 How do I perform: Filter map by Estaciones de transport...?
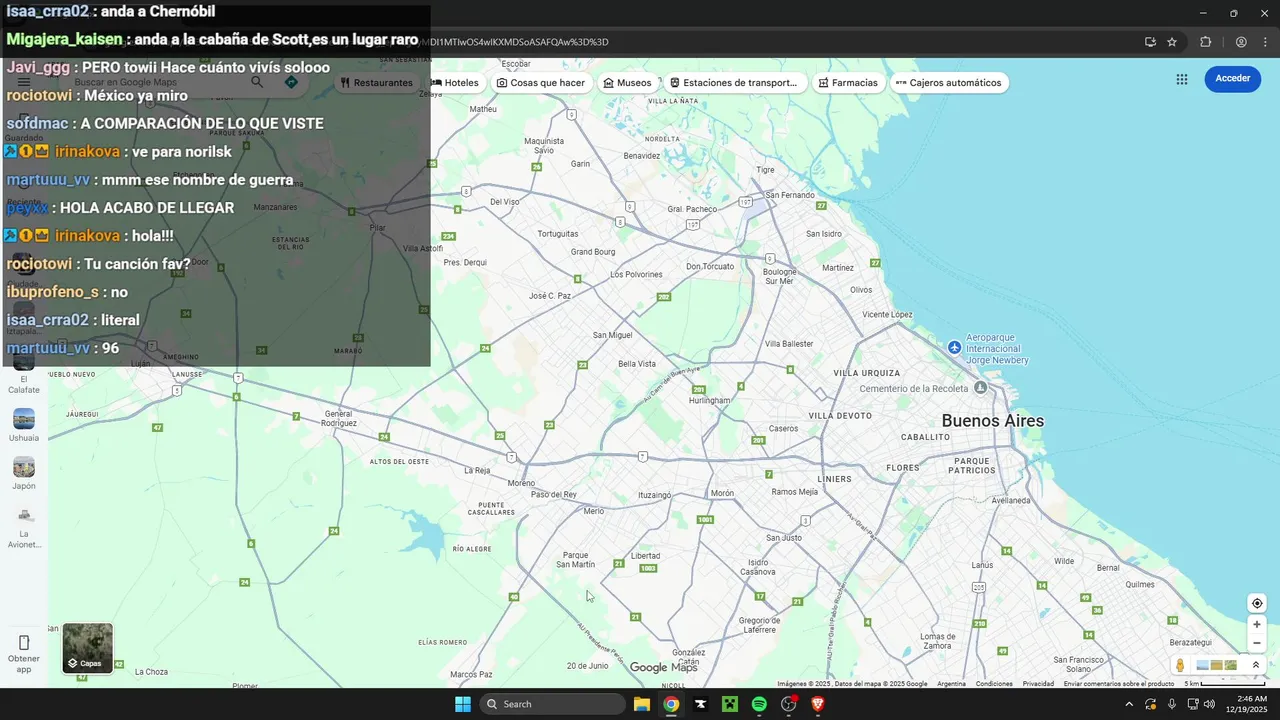[x=733, y=83]
